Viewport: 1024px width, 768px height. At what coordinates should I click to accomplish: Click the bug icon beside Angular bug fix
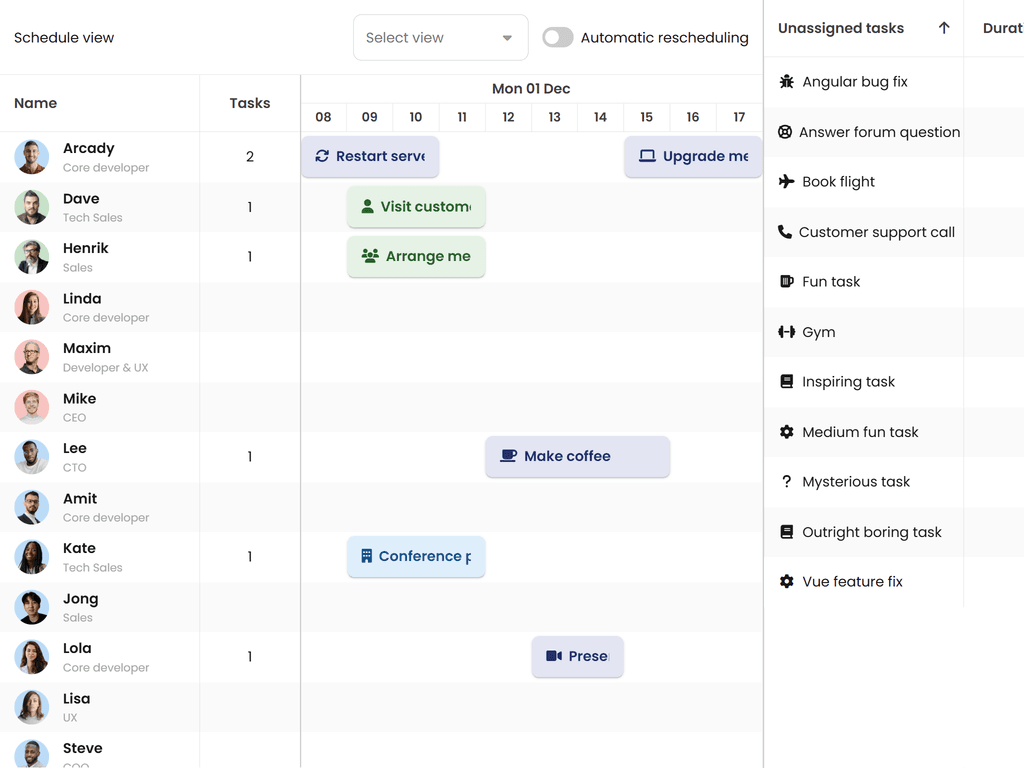tap(786, 82)
